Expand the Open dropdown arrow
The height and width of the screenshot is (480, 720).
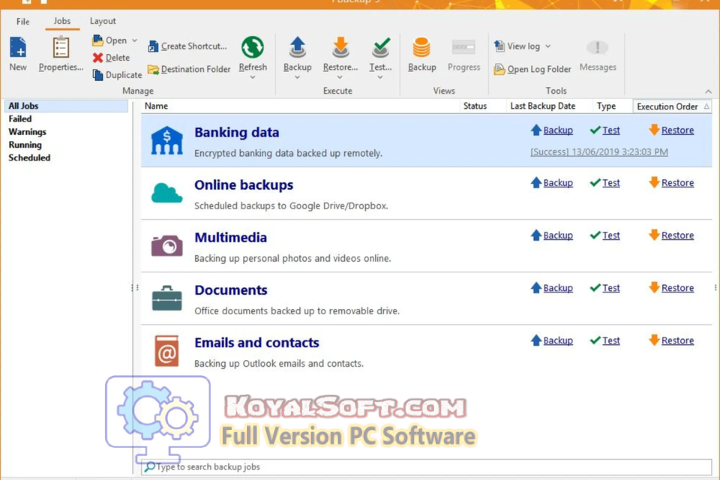(135, 40)
